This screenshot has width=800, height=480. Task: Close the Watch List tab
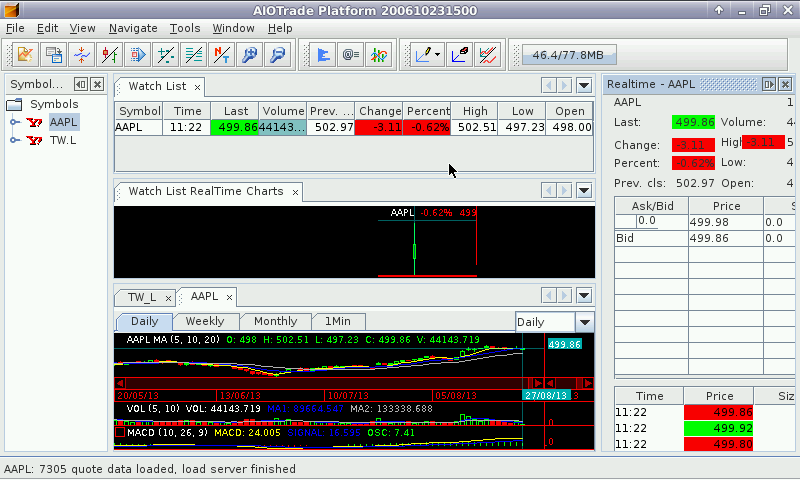(197, 88)
